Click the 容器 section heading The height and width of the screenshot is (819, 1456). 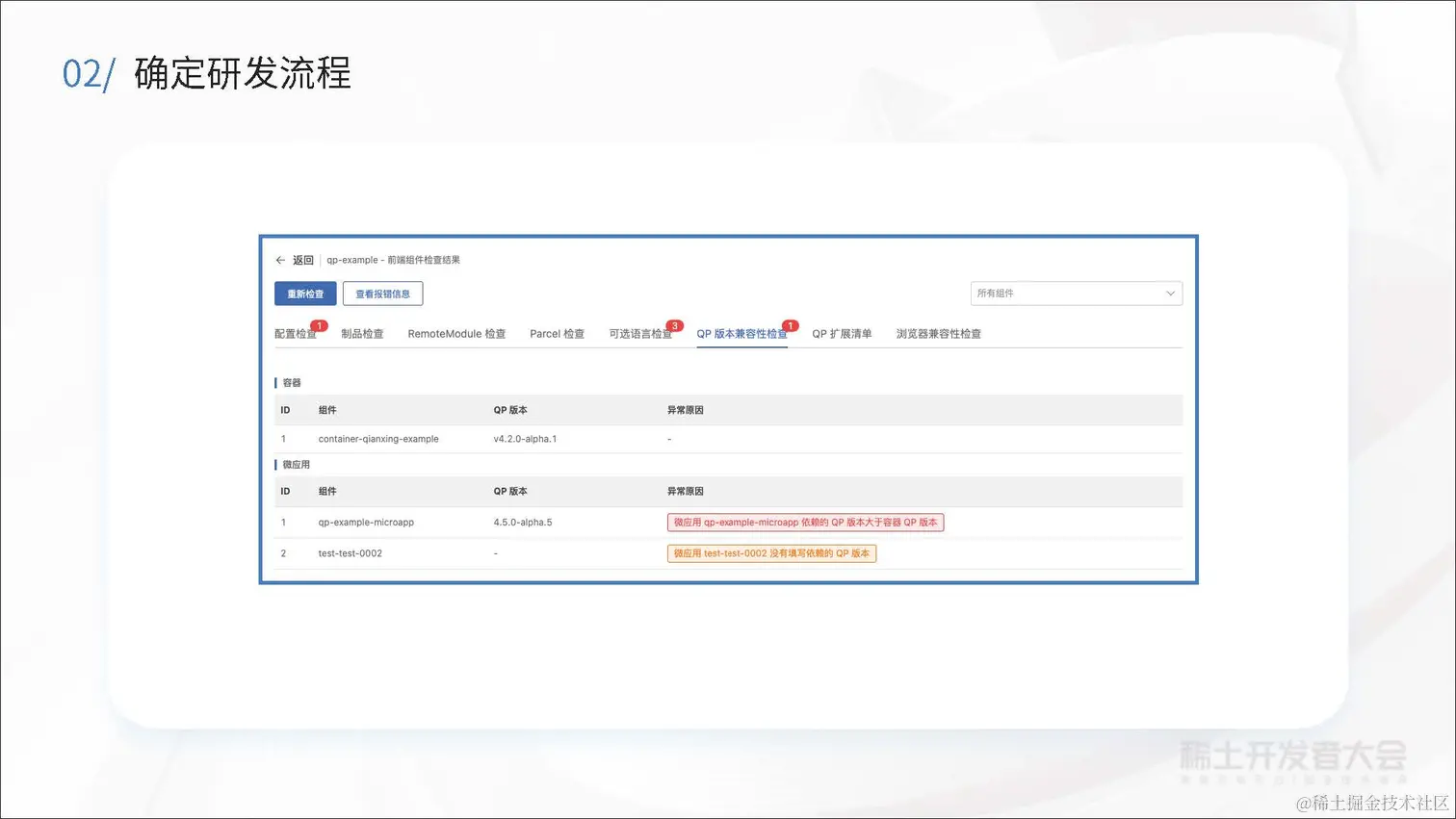[291, 383]
